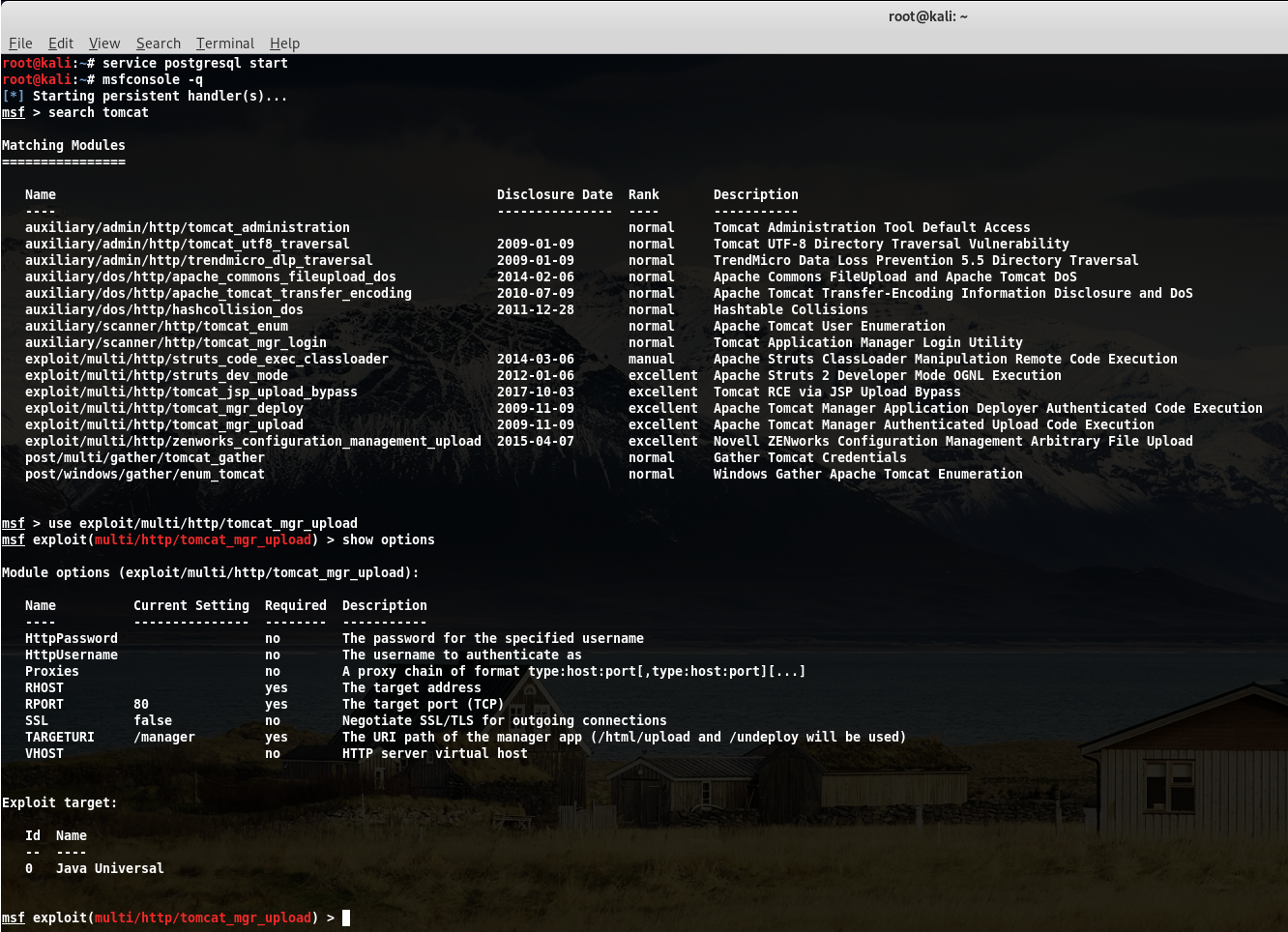This screenshot has height=932, width=1288.
Task: Click the "Module options" heading line
Action: (x=211, y=572)
